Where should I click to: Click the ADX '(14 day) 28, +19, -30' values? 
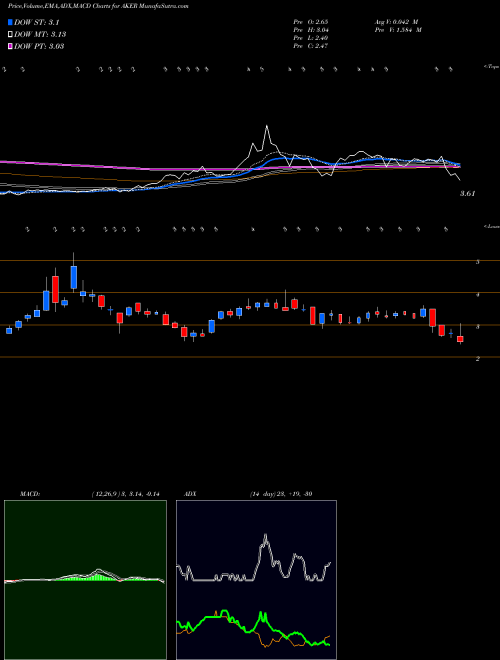280,494
